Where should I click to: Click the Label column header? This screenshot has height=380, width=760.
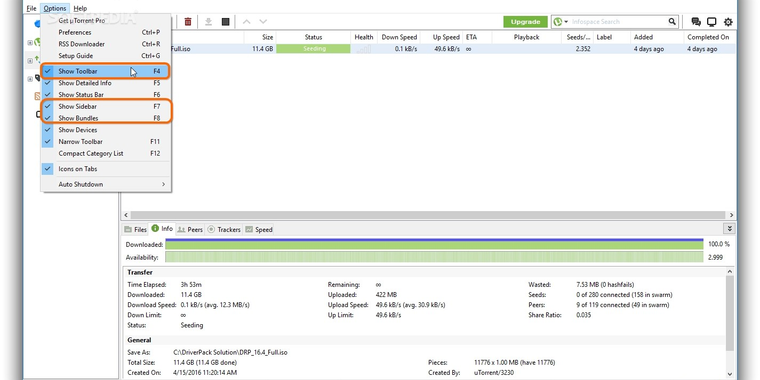coord(612,37)
